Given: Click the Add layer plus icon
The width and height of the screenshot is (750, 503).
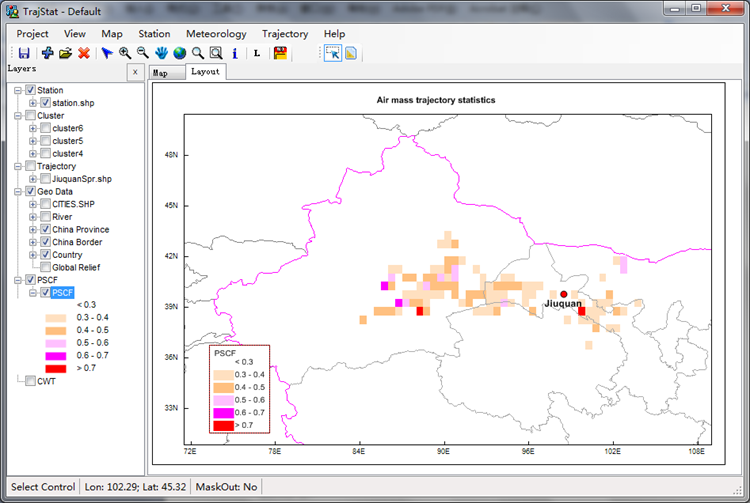Looking at the screenshot, I should [47, 53].
